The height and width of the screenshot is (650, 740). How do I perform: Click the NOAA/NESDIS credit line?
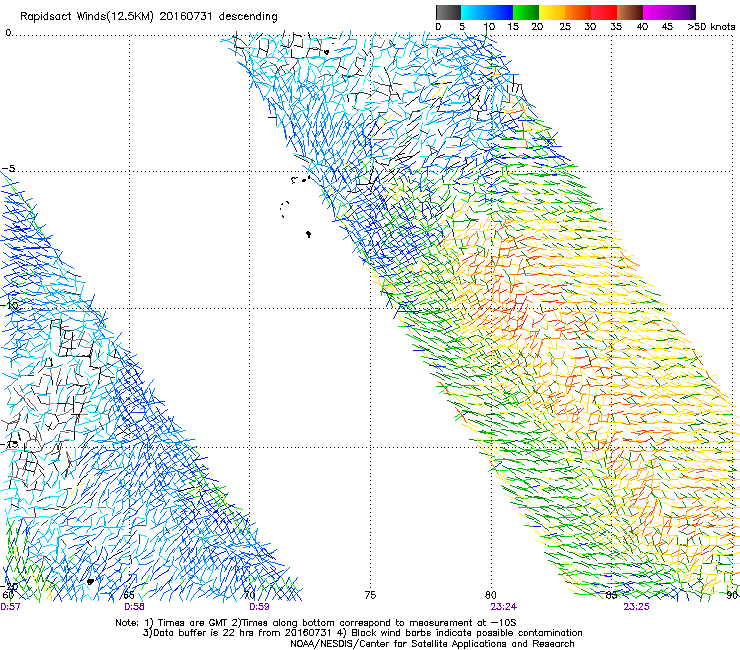tap(432, 644)
